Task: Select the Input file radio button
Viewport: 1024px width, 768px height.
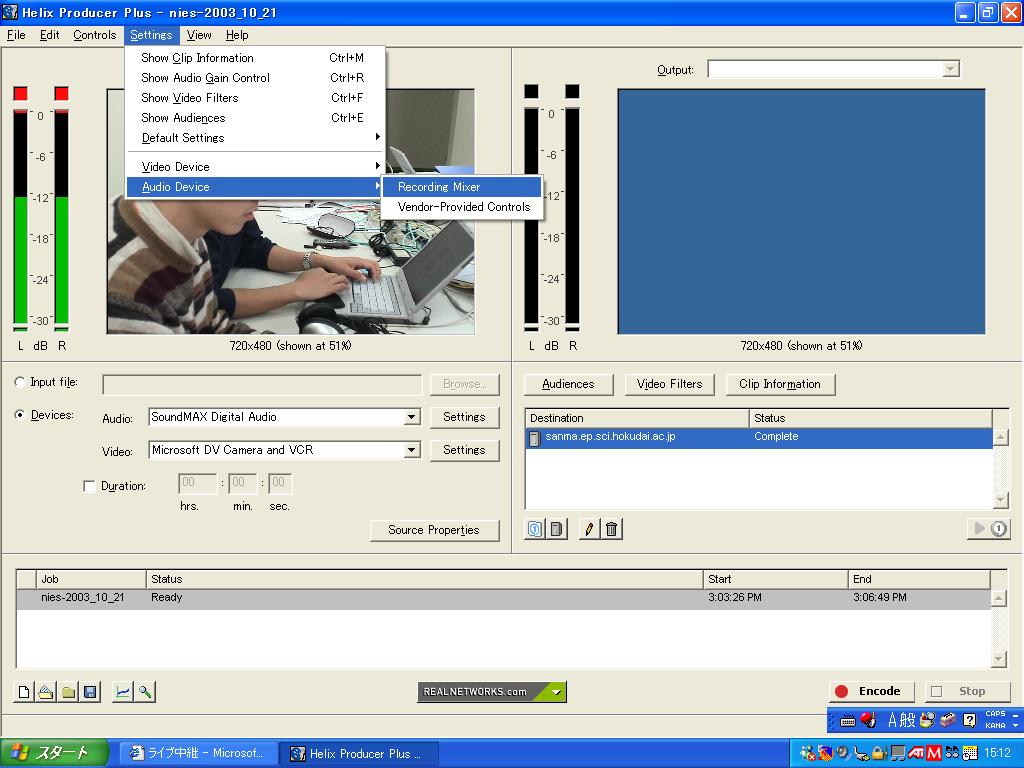Action: (21, 382)
